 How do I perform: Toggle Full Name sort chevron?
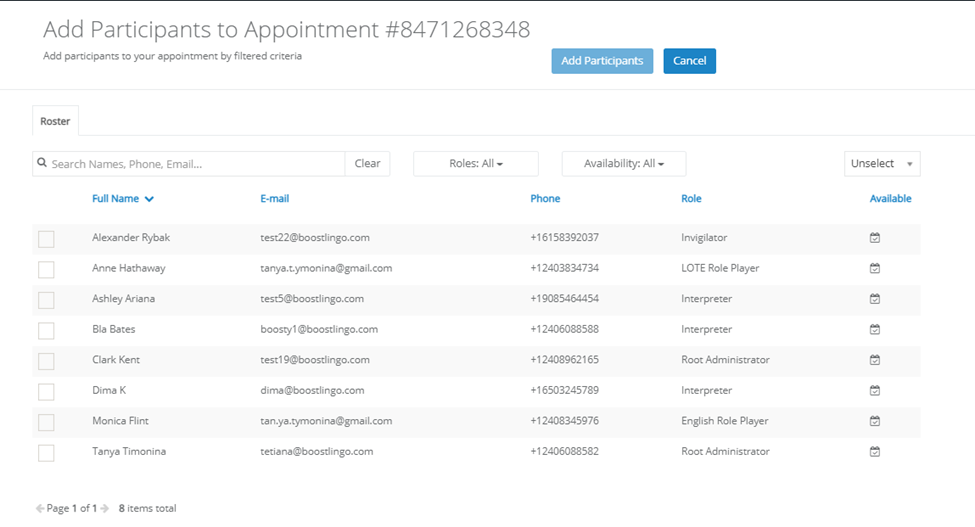click(149, 199)
